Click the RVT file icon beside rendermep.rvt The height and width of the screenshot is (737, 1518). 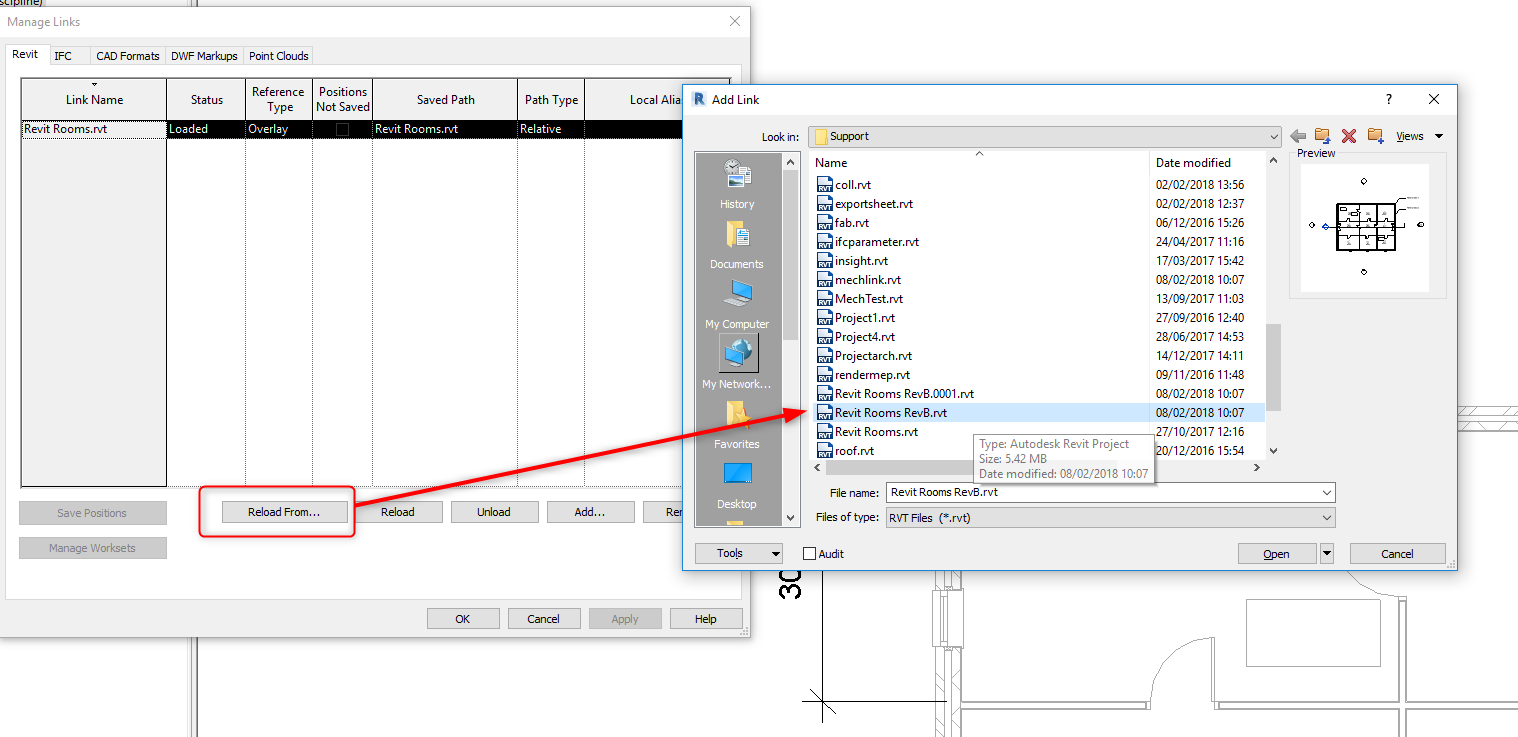[x=825, y=375]
